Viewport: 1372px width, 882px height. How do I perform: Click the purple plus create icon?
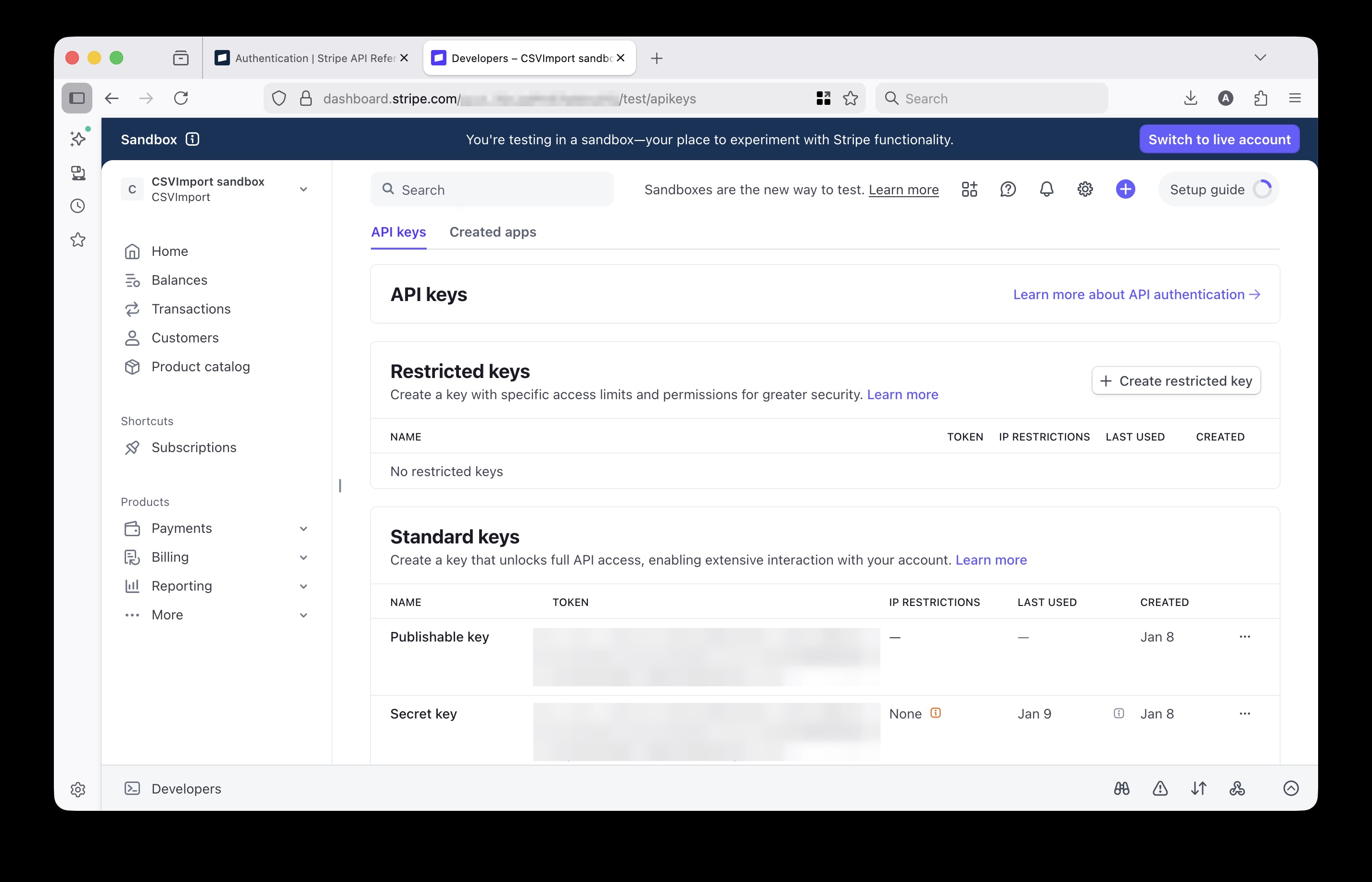point(1125,189)
